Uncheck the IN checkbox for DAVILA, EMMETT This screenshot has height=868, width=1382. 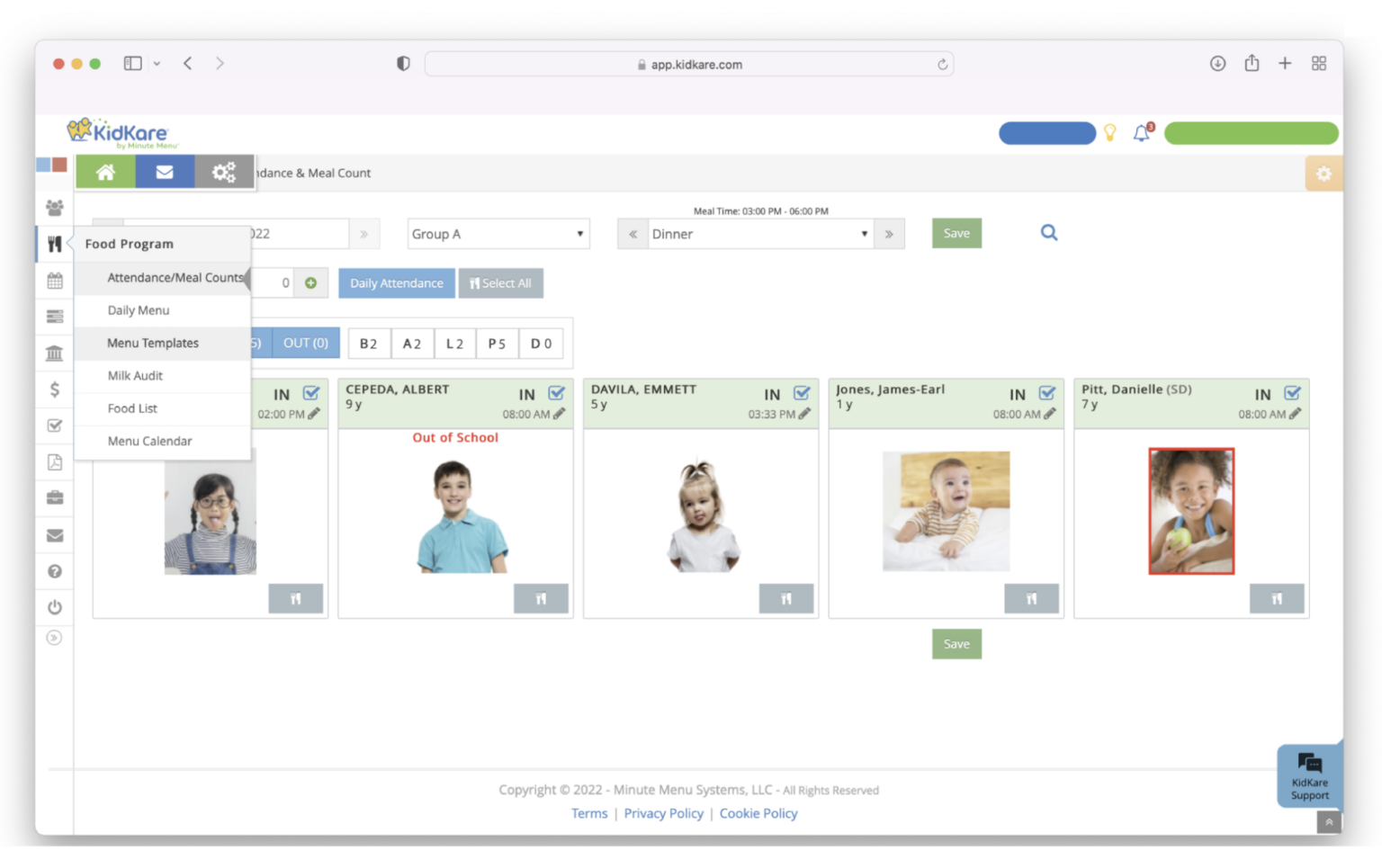(x=801, y=393)
